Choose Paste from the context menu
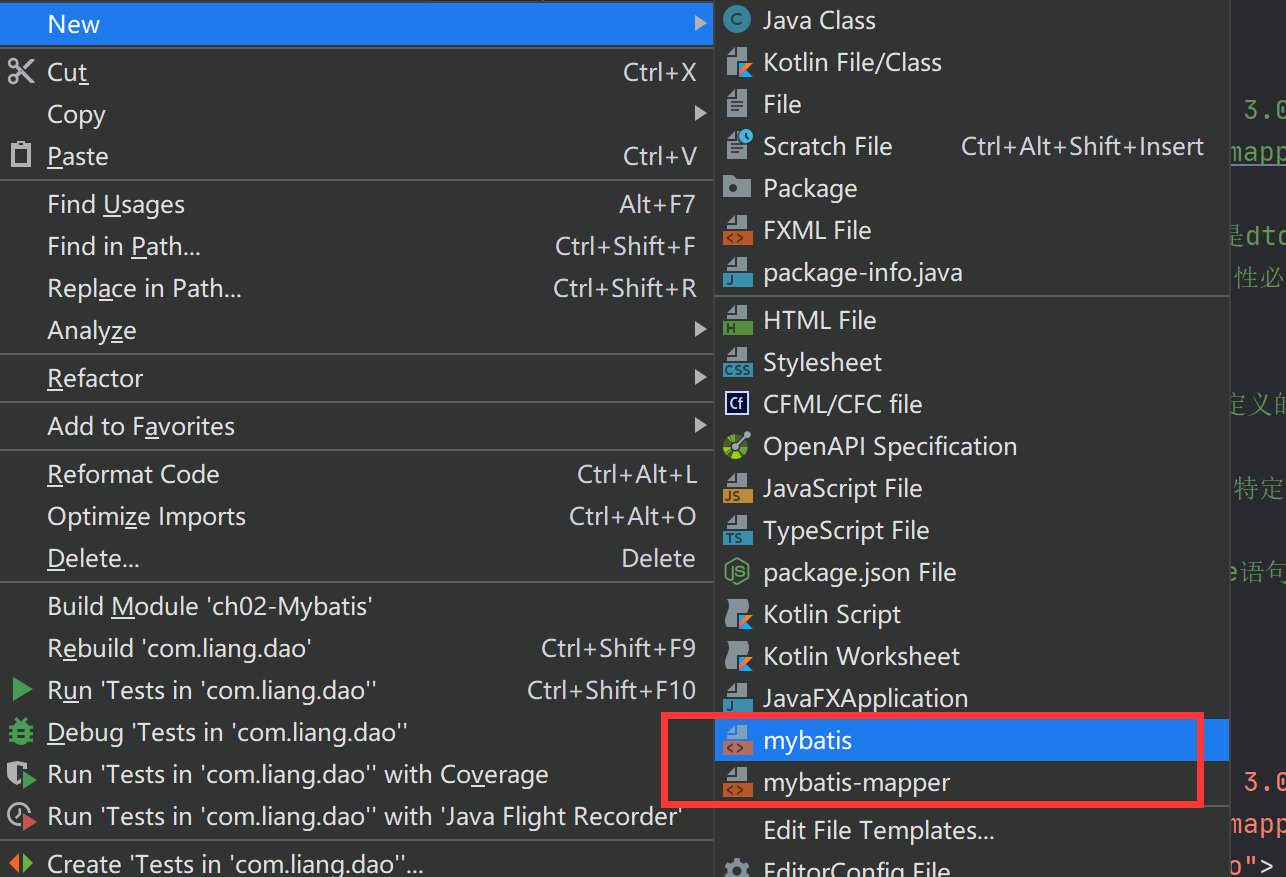This screenshot has height=877, width=1286. pyautogui.click(x=357, y=156)
